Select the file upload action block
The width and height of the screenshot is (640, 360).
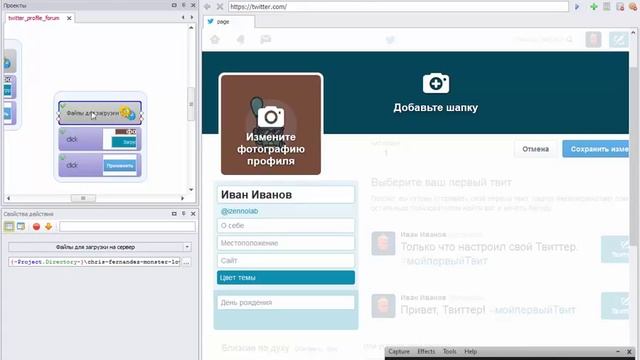pyautogui.click(x=100, y=113)
